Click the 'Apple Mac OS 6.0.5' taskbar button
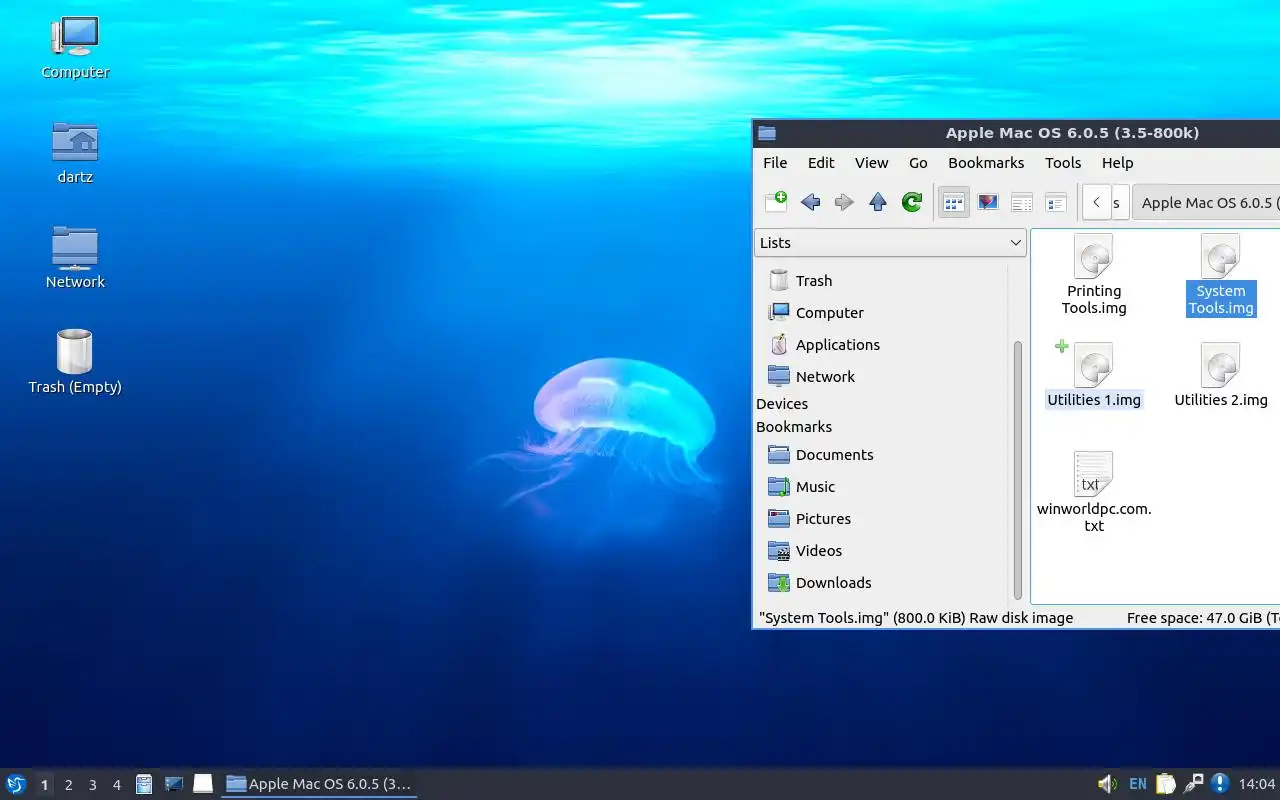Viewport: 1280px width, 800px height. point(319,784)
